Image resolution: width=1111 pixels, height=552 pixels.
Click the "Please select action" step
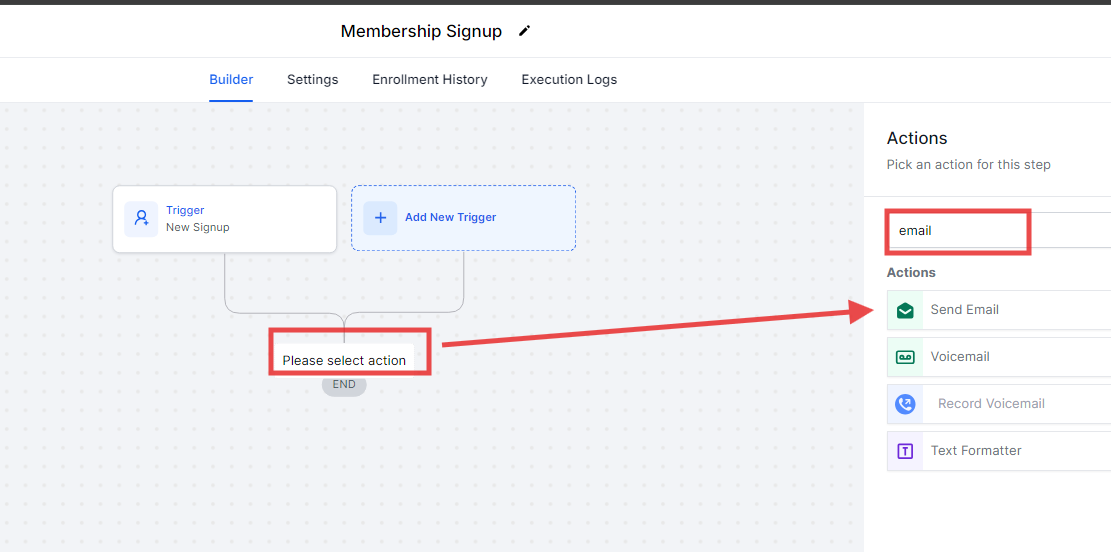point(344,360)
